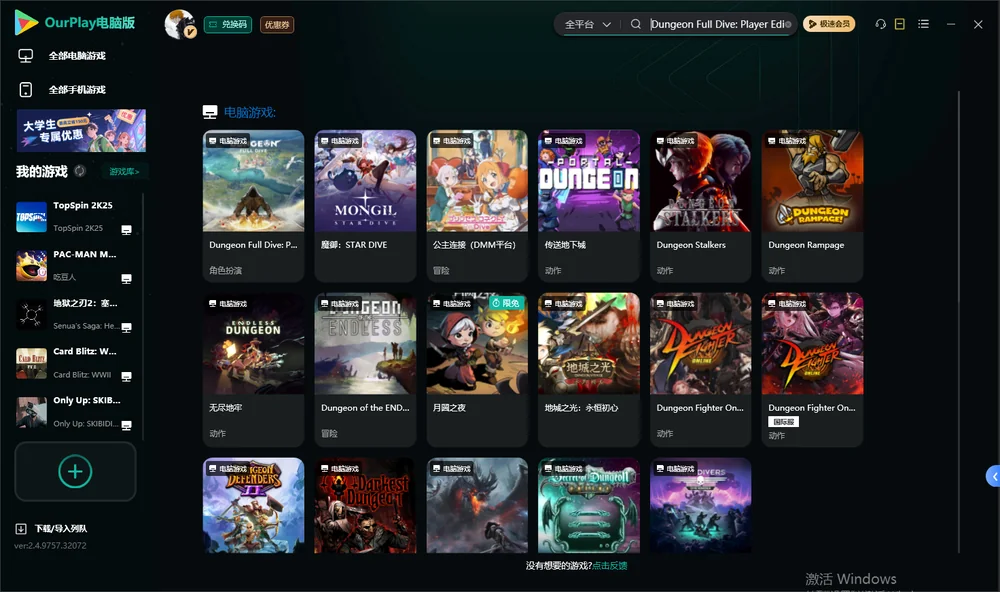Open 下载/导入列队 download queue
This screenshot has width=1000, height=592.
point(61,528)
